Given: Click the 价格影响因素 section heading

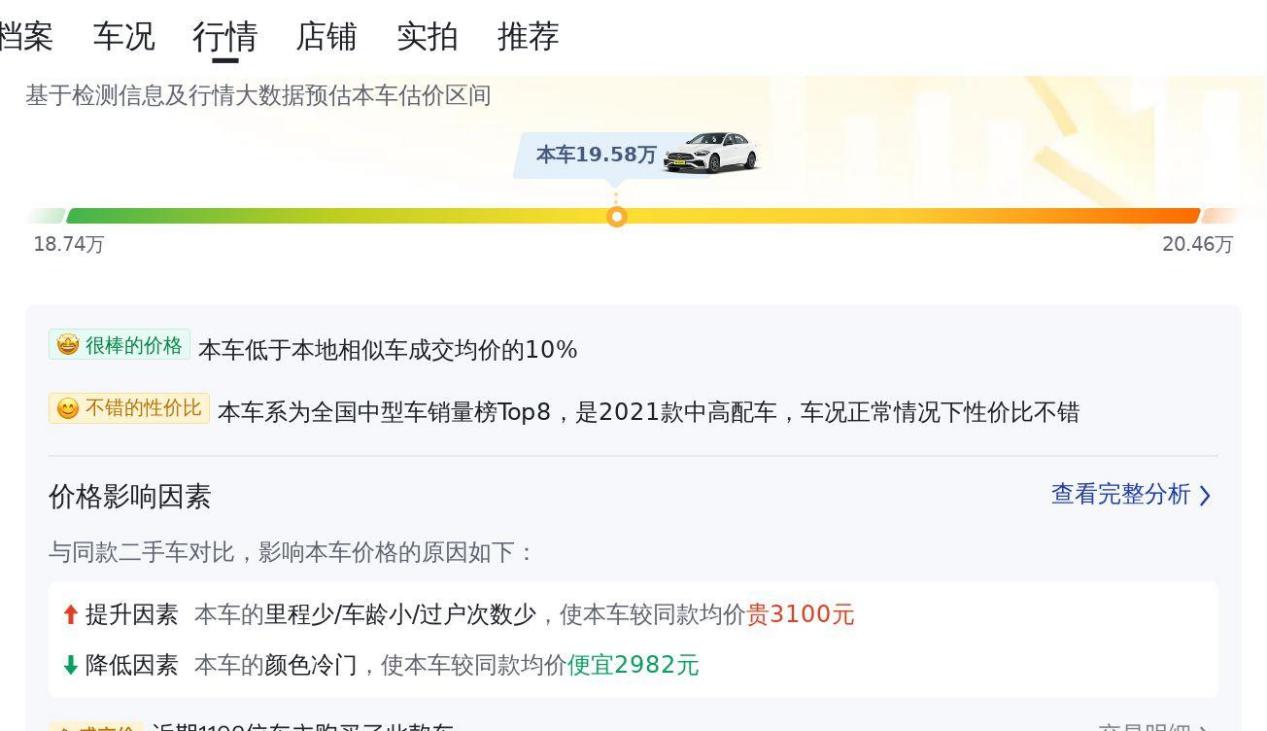Looking at the screenshot, I should click(x=130, y=497).
